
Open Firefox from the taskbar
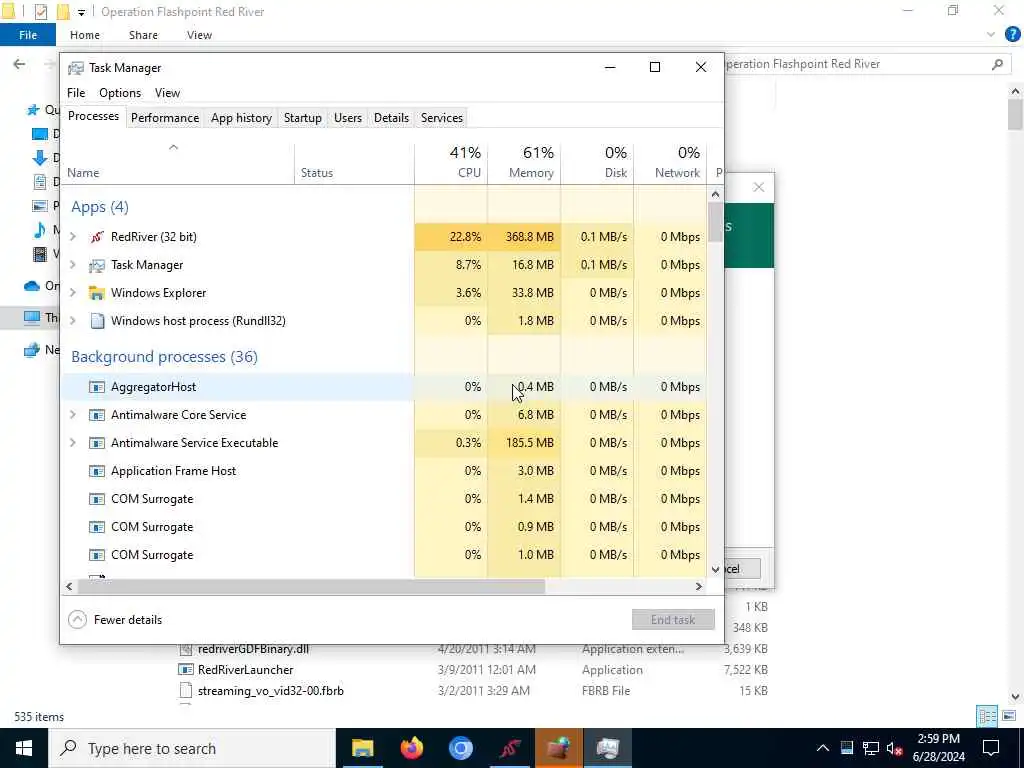(x=411, y=748)
